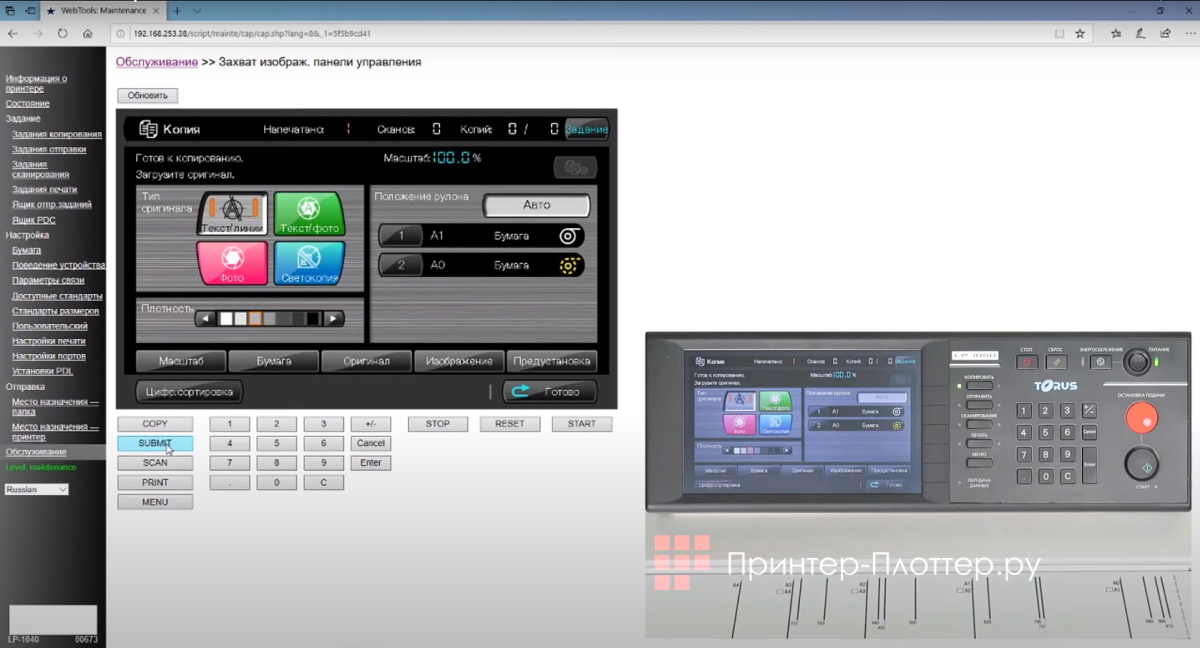Click the browser refresh icon
The image size is (1200, 648).
(62, 33)
